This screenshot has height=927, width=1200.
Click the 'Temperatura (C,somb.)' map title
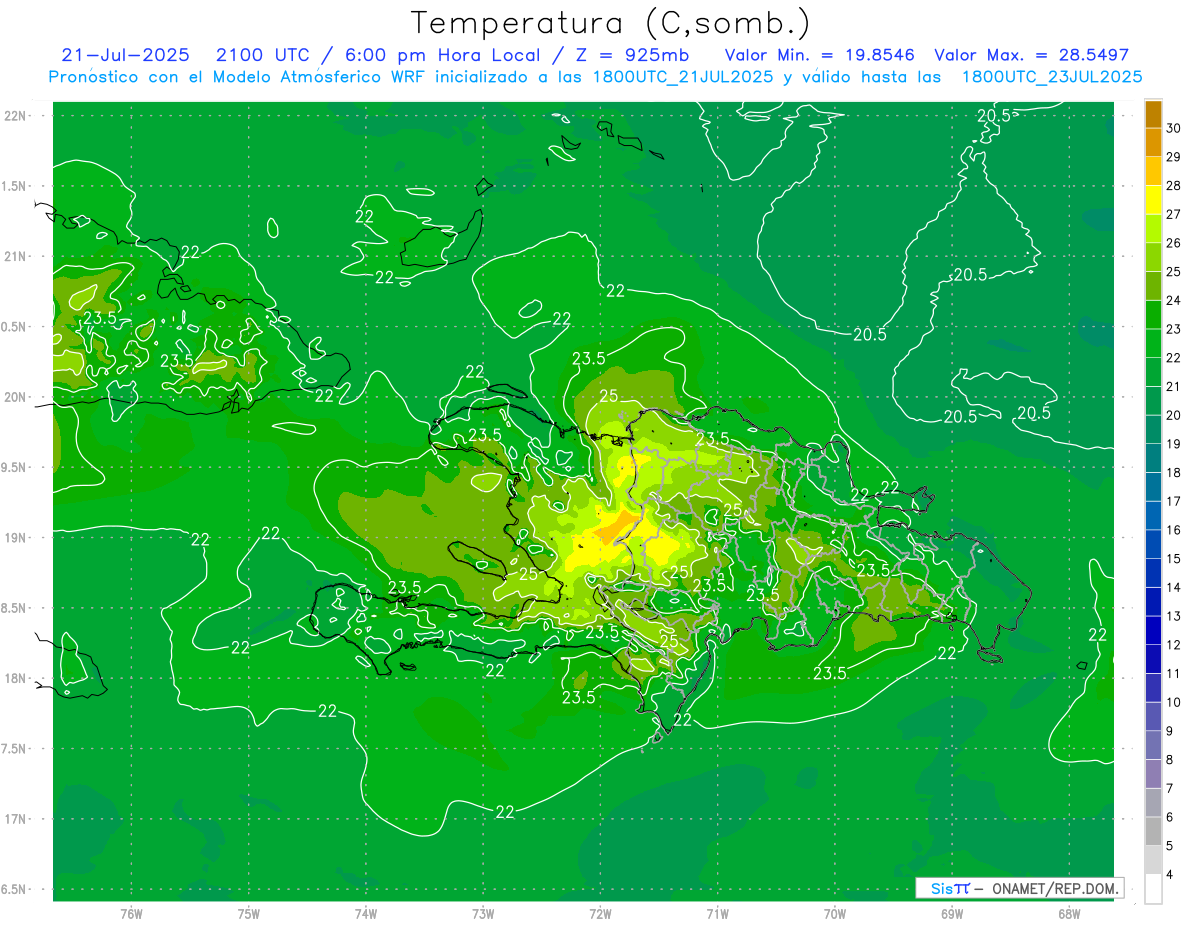pos(611,24)
